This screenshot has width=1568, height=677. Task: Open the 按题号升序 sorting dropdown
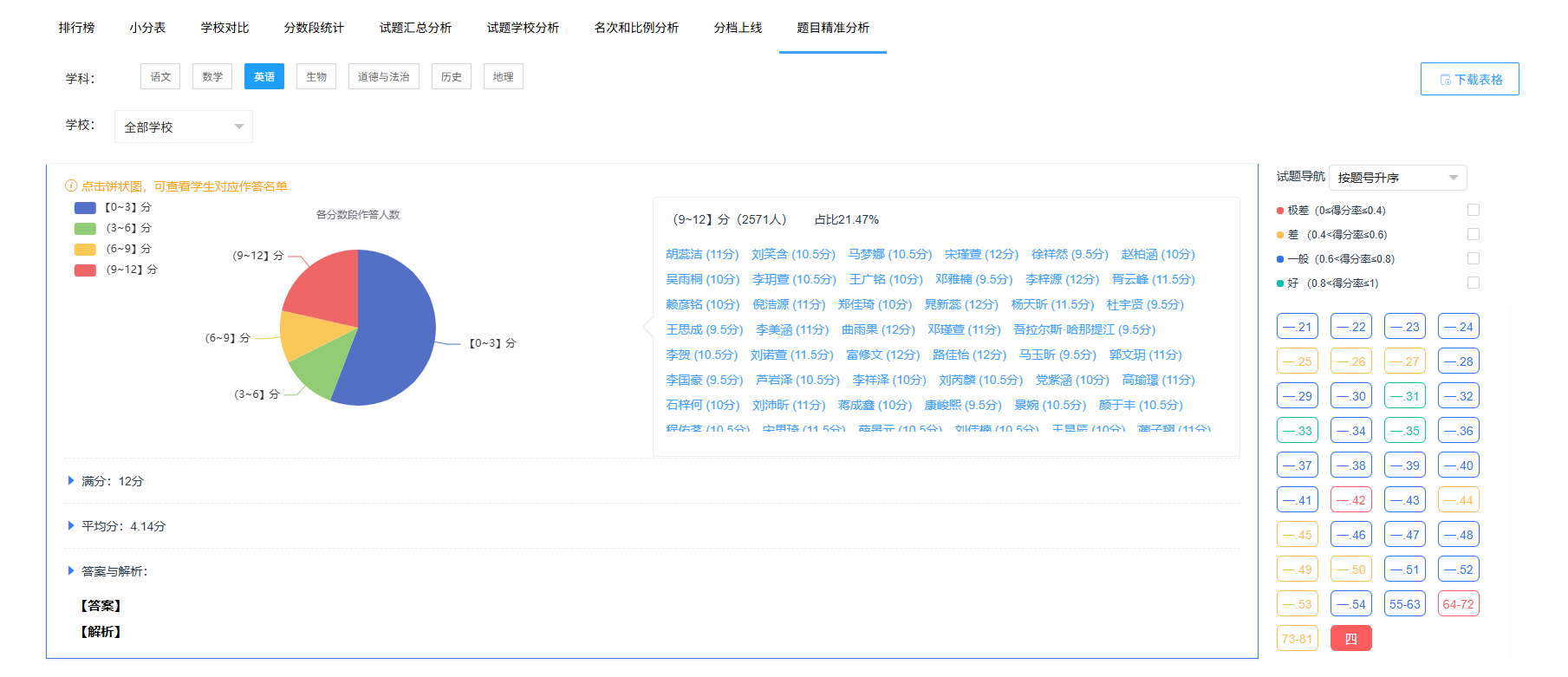pos(1397,178)
